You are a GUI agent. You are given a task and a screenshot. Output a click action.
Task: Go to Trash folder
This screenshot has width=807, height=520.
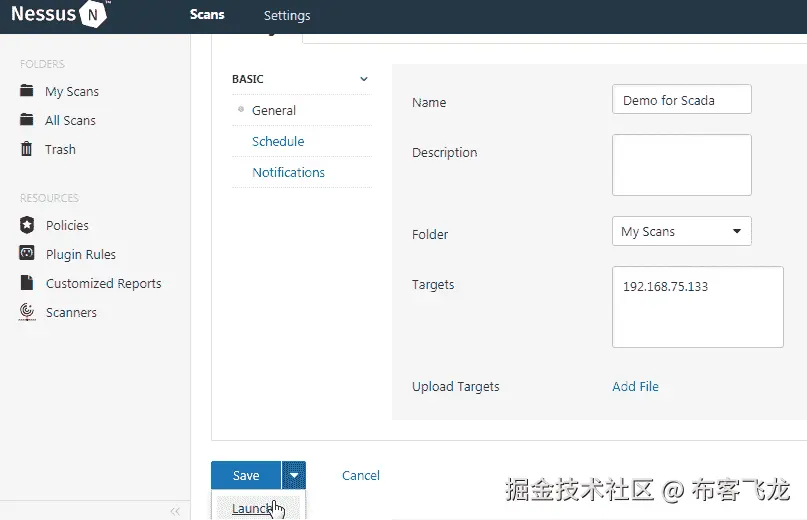(x=60, y=149)
